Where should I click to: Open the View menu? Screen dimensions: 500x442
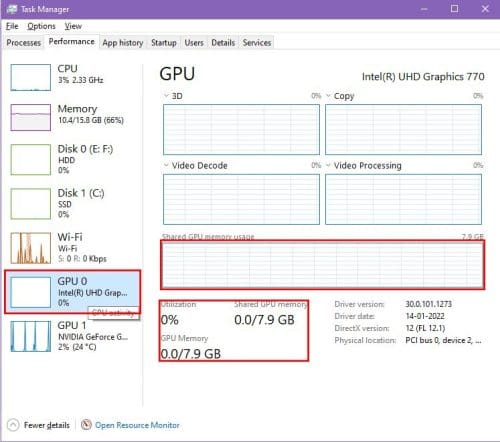(73, 26)
